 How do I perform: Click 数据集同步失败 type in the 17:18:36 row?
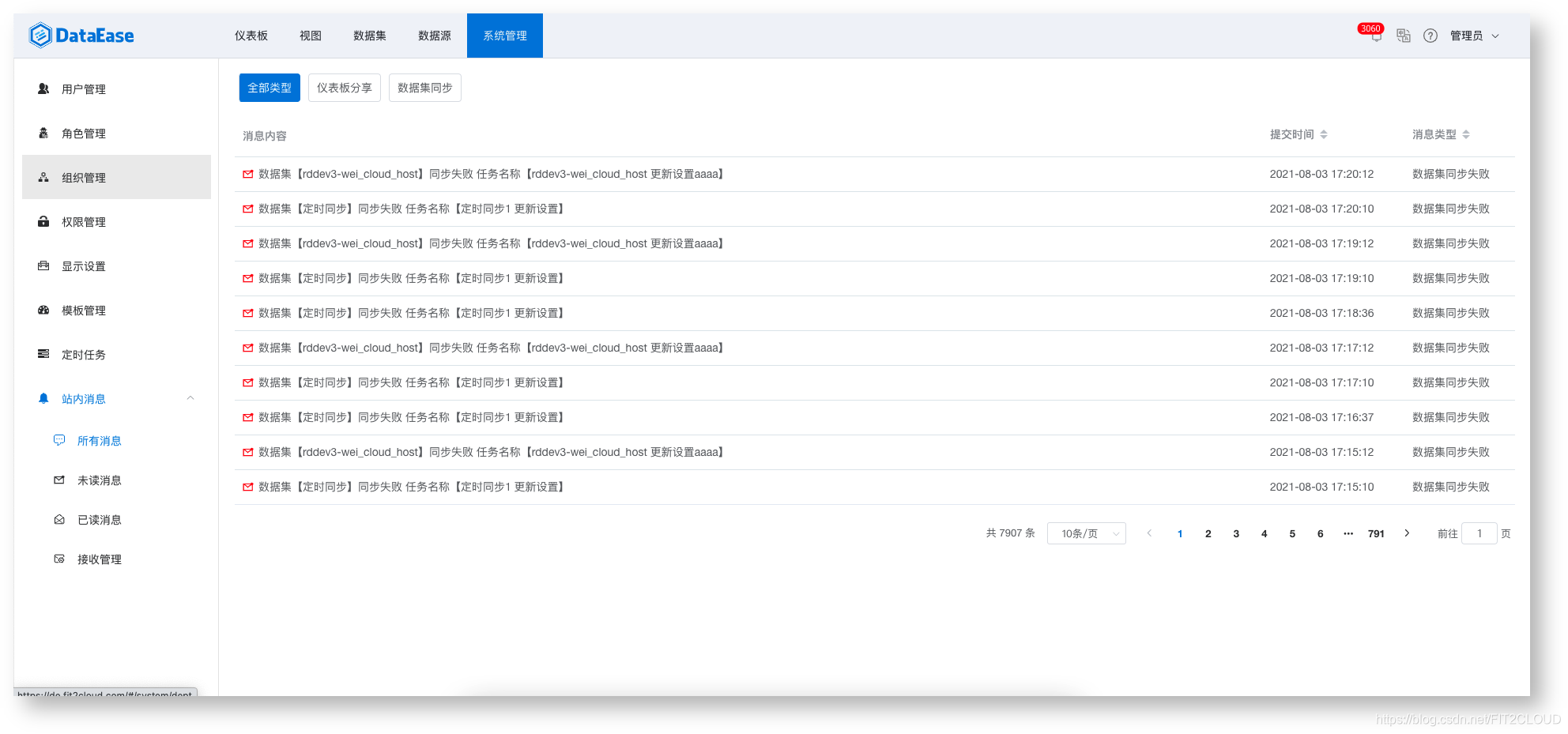click(x=1451, y=313)
